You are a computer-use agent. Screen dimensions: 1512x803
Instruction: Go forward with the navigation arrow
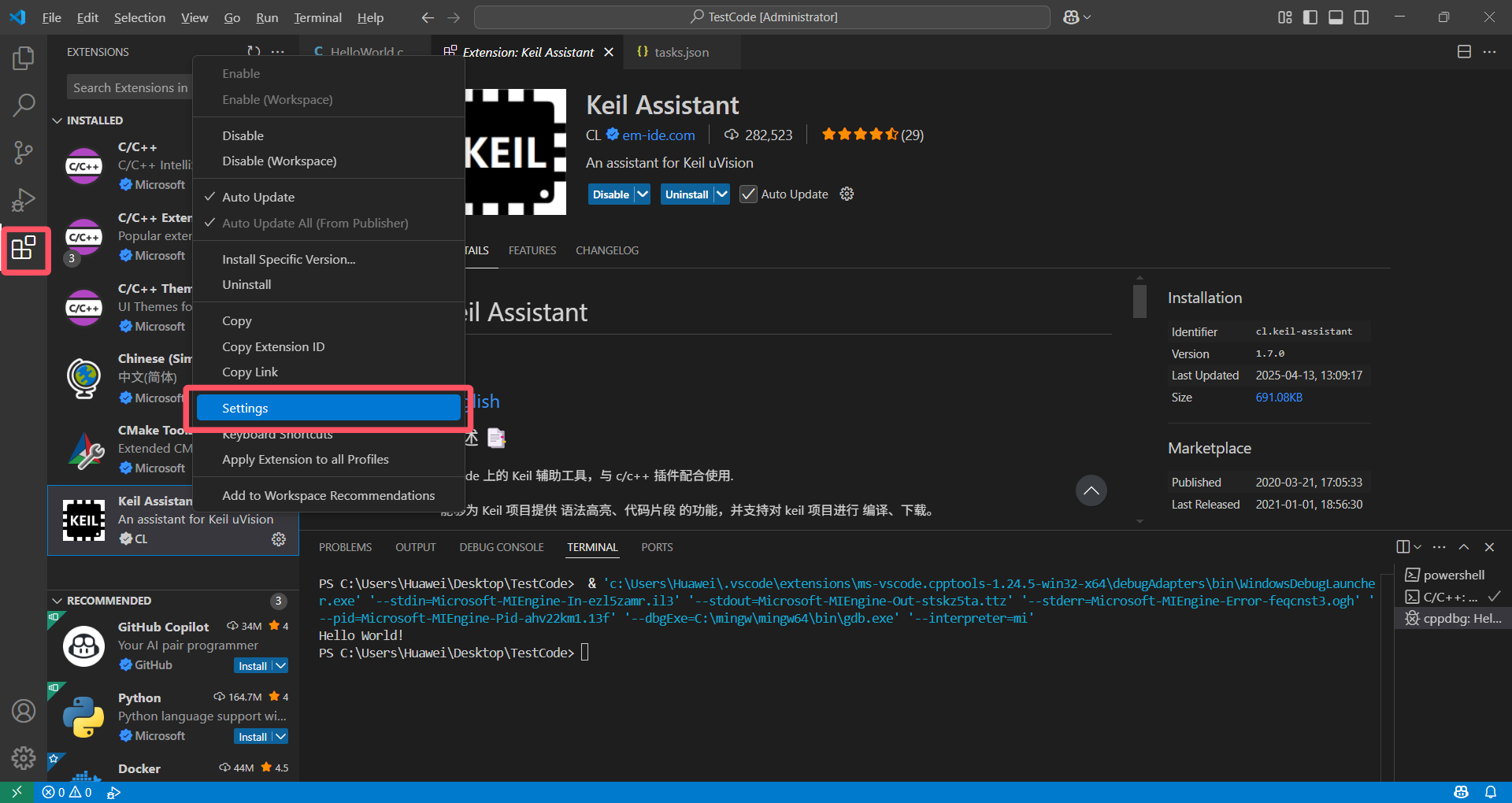click(x=454, y=17)
